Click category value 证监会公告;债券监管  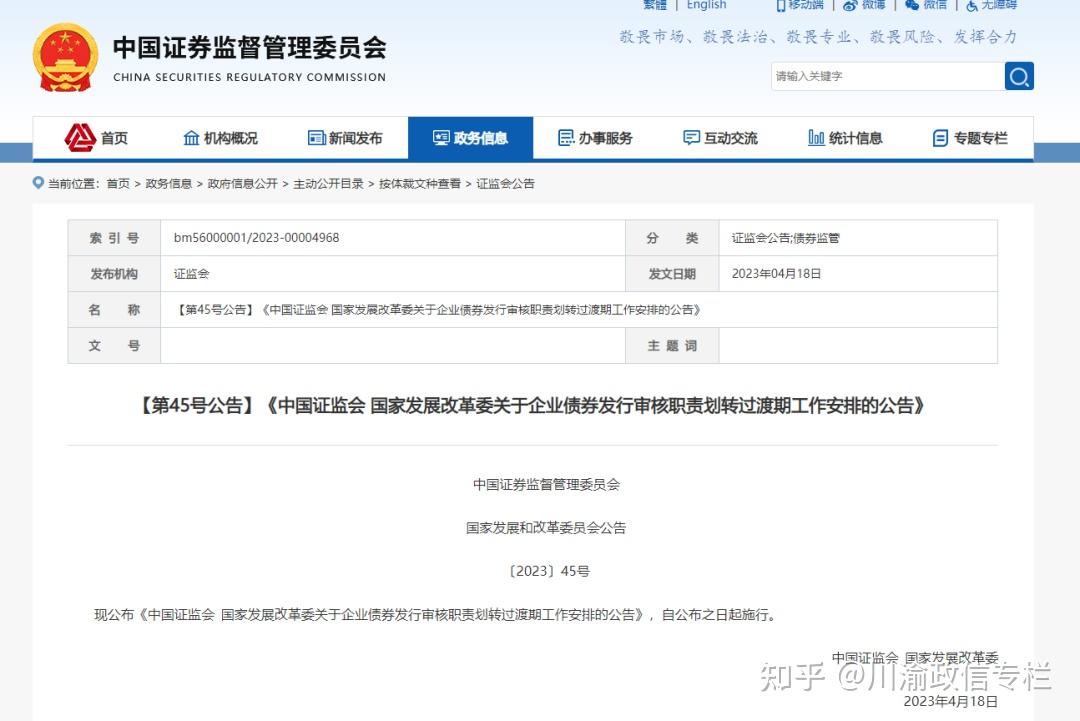point(786,238)
